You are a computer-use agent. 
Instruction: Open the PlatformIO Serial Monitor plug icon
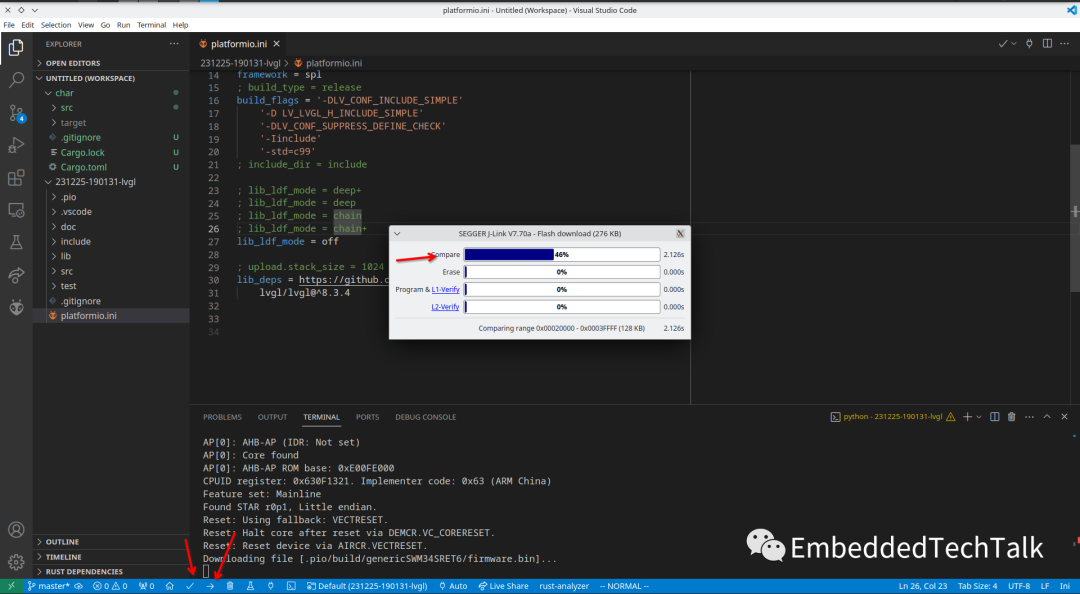click(270, 586)
